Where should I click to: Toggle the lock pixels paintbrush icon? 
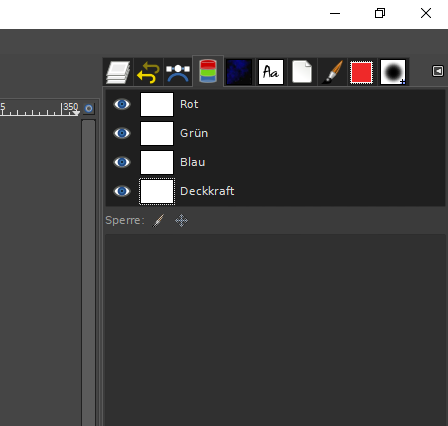[x=158, y=220]
